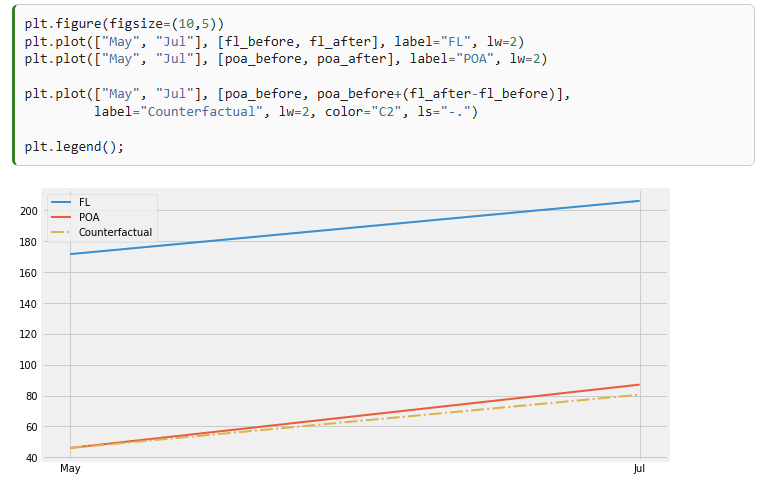Click the 40 y-axis tick label

(x=31, y=458)
